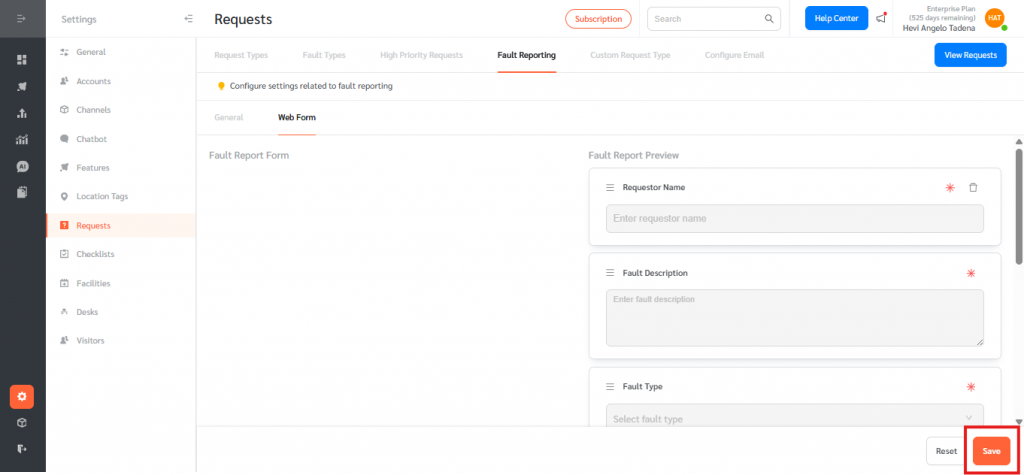This screenshot has height=475, width=1024.
Task: Open the orange settings gear icon
Action: [22, 397]
